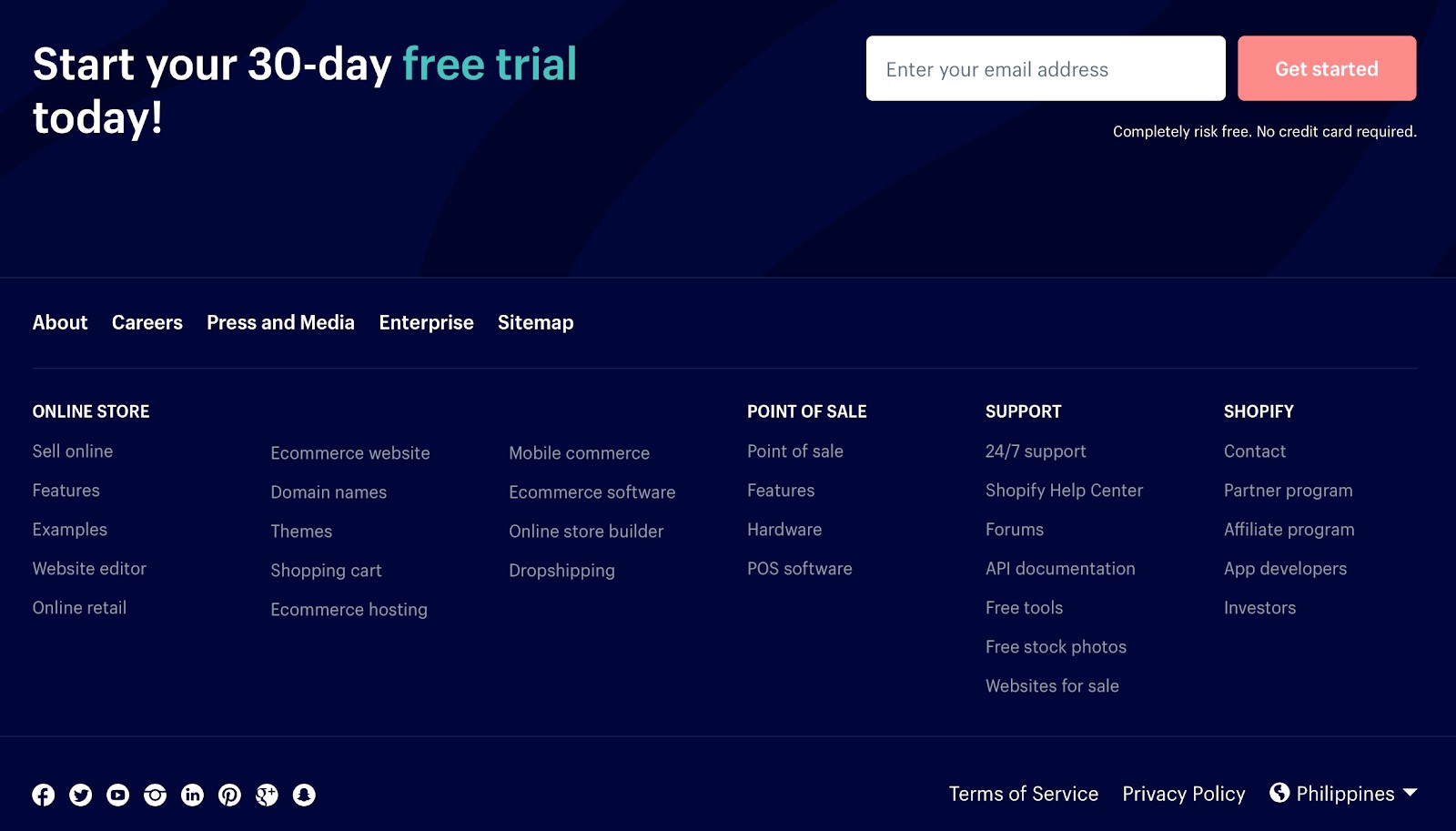Visit the POS software link
Screen dimensions: 1456x831
point(800,569)
